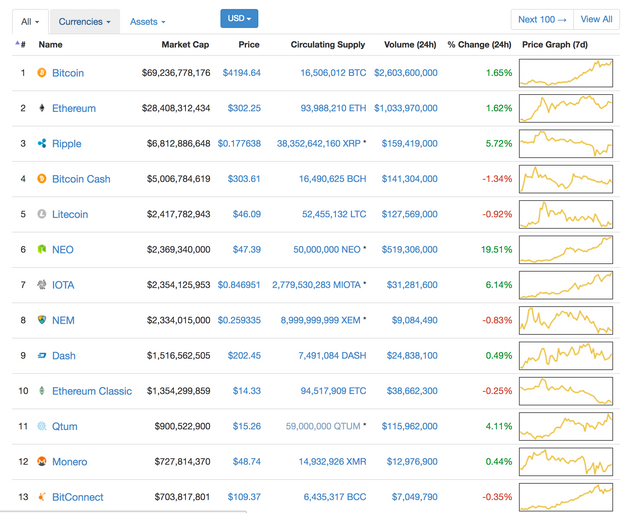Click the Ethereum diamond logo icon

coord(42,108)
